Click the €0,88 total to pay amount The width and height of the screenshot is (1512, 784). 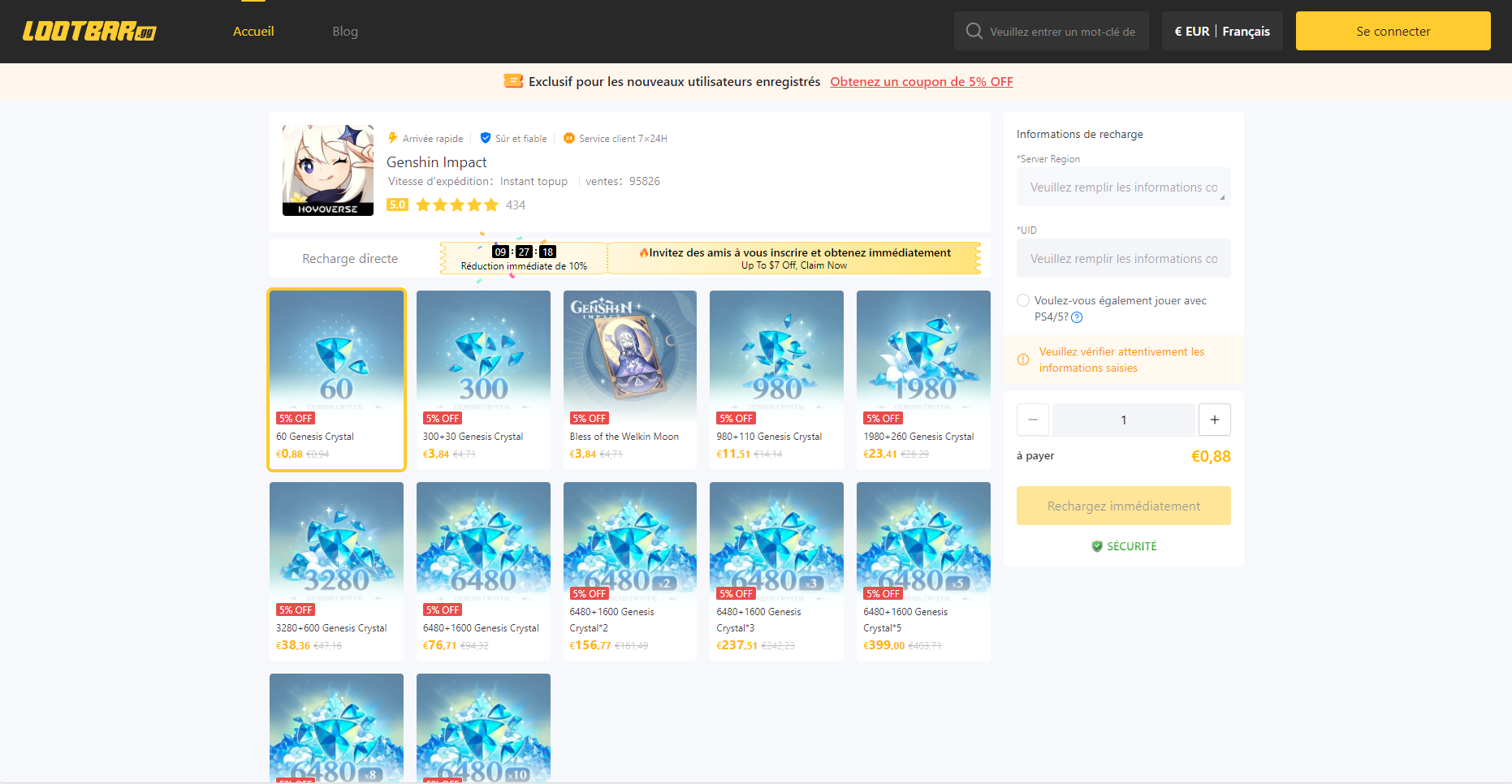click(x=1211, y=456)
